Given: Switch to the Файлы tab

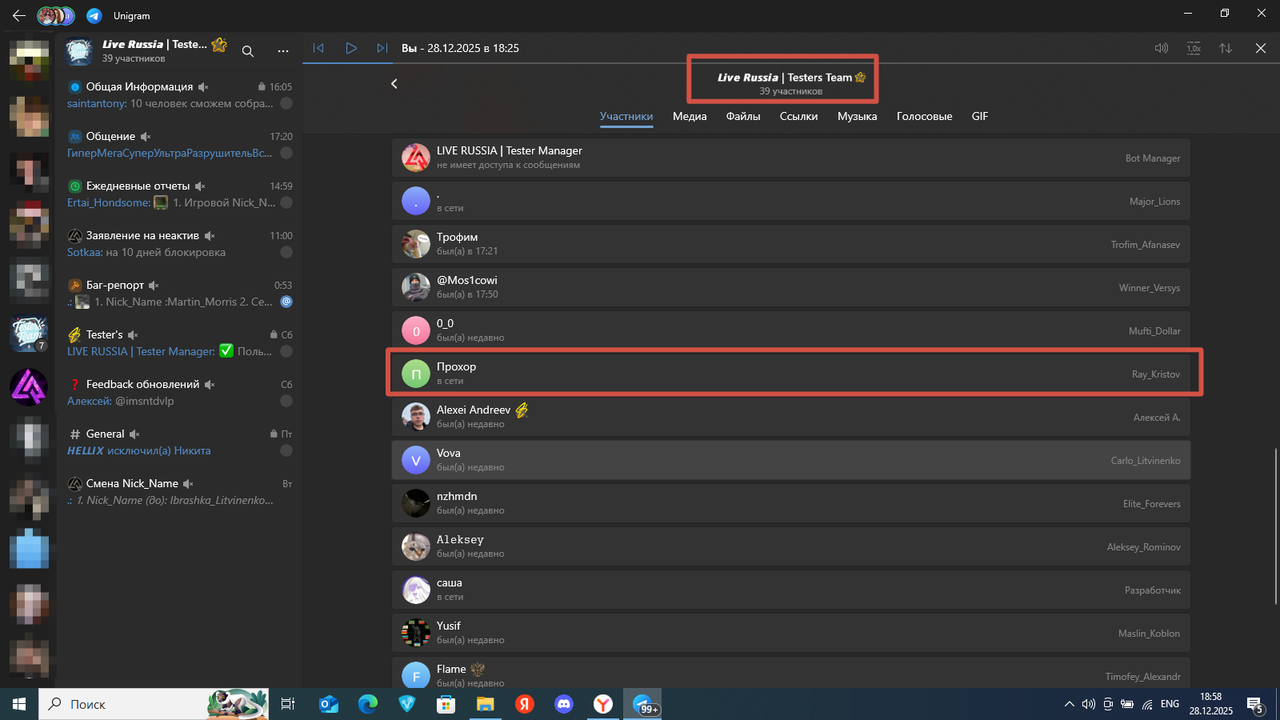Looking at the screenshot, I should click(743, 116).
